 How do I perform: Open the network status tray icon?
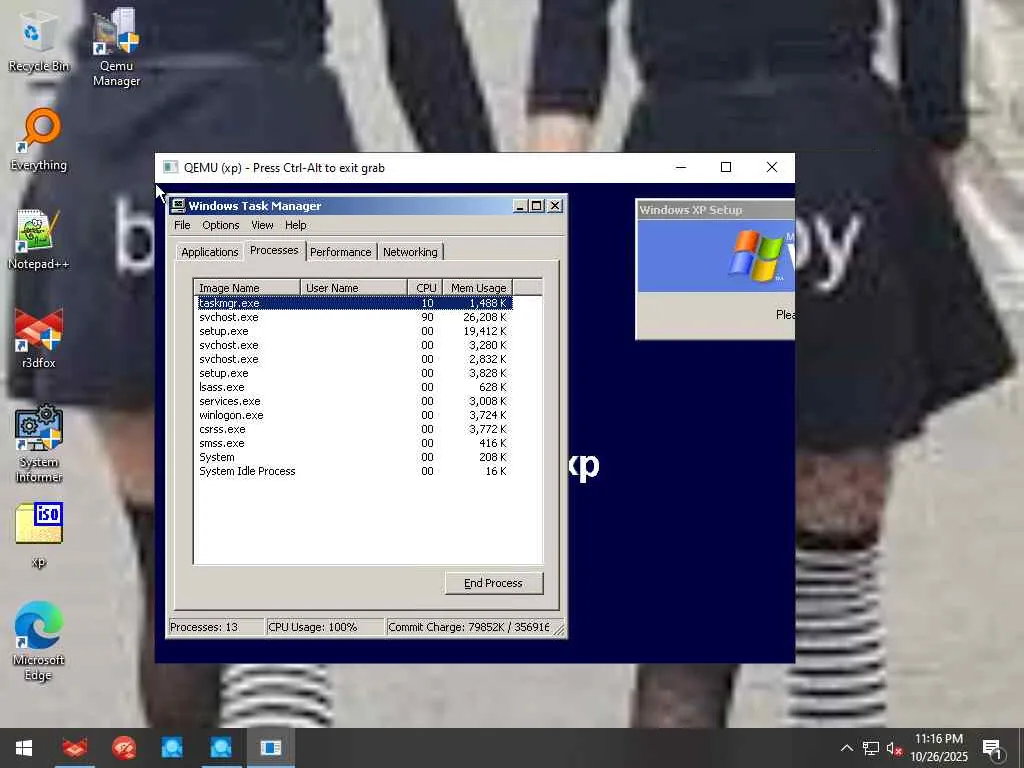[x=871, y=748]
